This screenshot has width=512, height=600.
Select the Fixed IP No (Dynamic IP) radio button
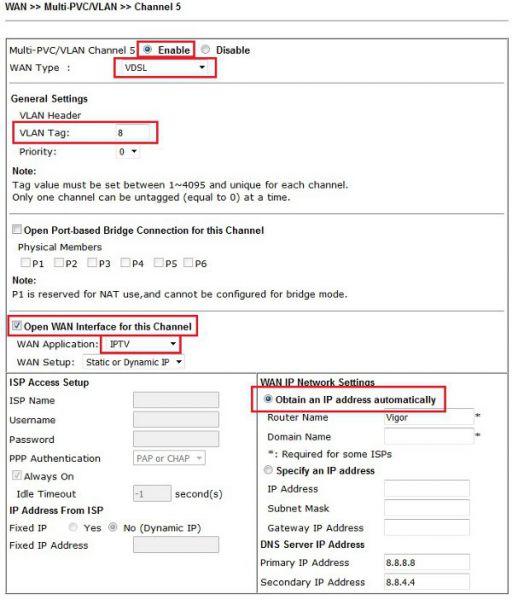pyautogui.click(x=113, y=527)
